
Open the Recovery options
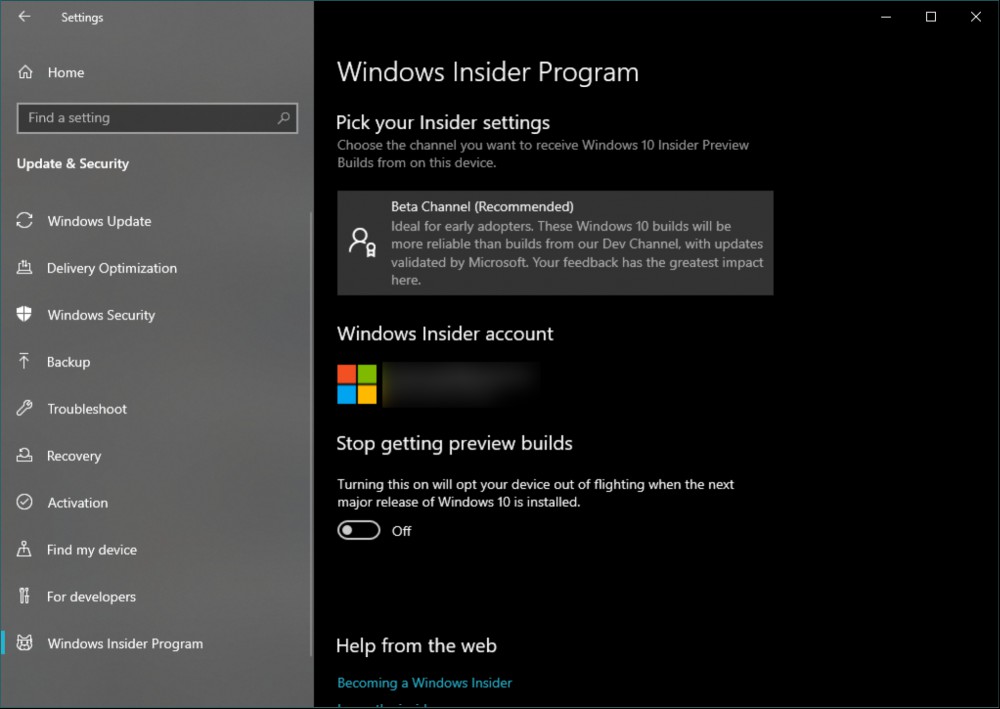coord(156,455)
